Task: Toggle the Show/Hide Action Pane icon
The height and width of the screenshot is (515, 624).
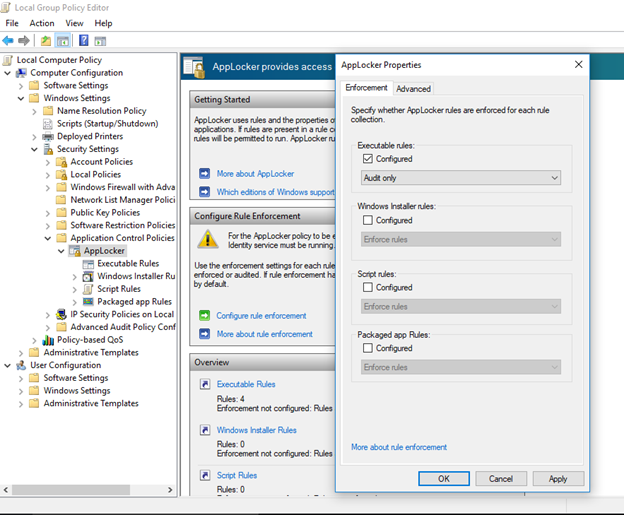Action: tap(100, 41)
